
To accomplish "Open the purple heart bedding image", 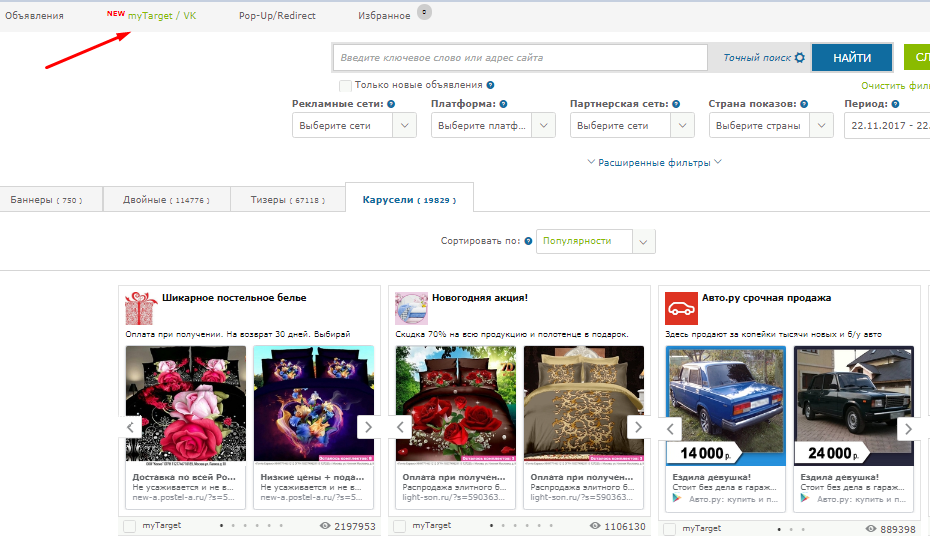I will [314, 403].
